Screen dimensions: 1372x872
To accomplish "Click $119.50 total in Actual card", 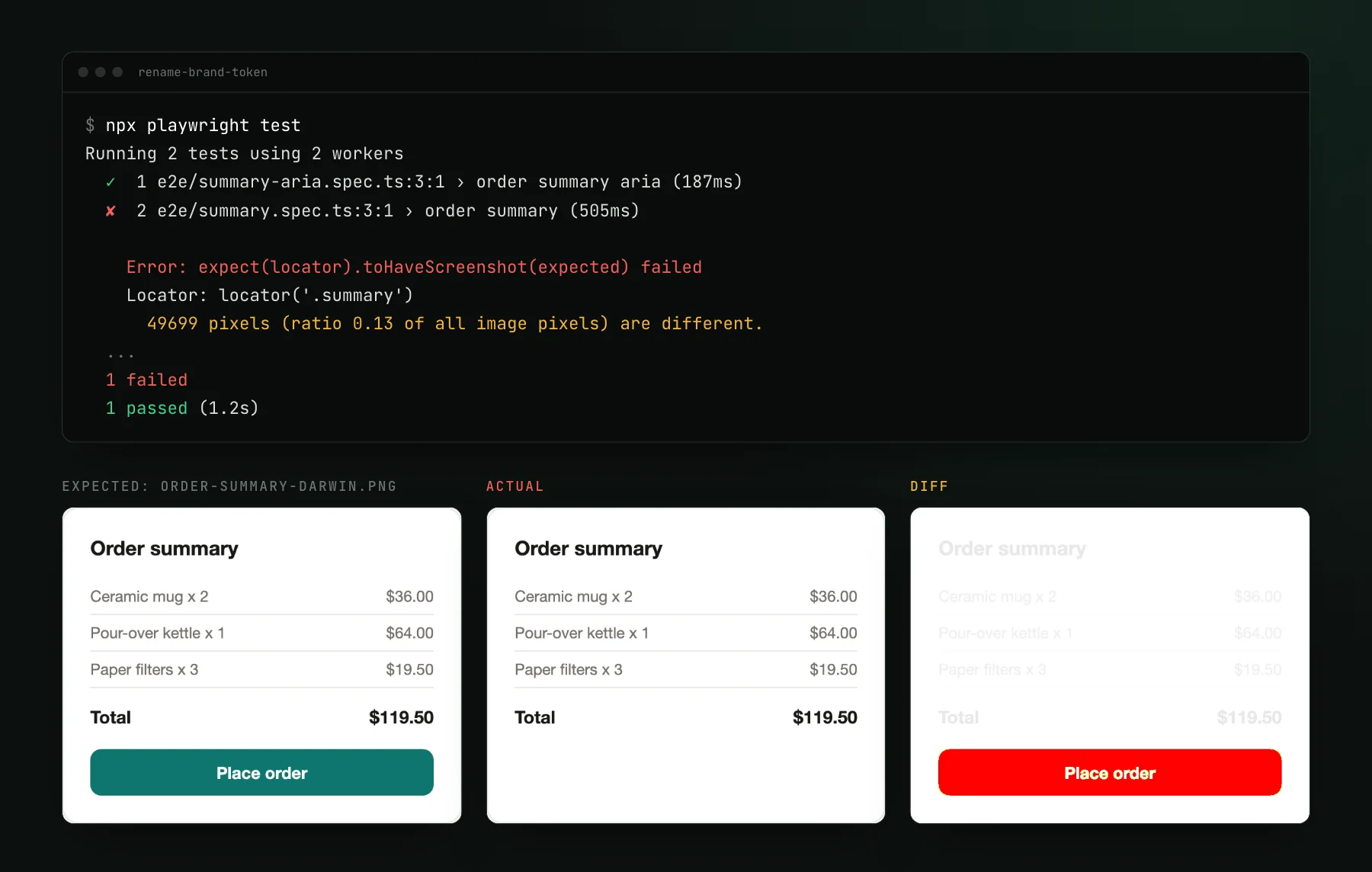I will pos(825,717).
